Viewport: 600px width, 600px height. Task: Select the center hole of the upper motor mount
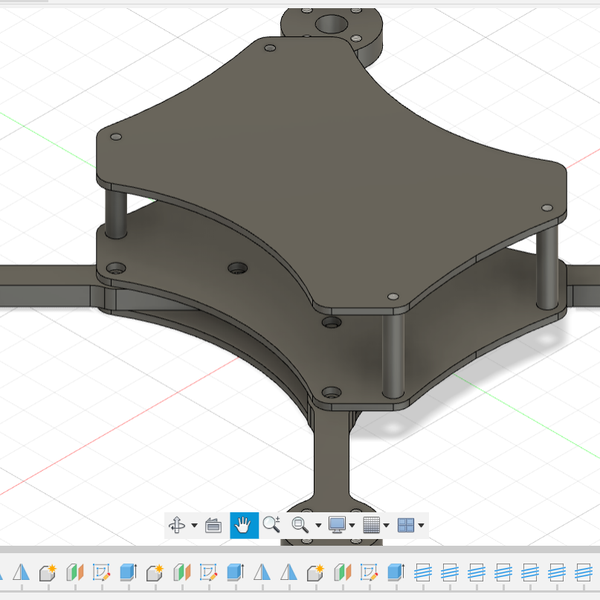331,24
